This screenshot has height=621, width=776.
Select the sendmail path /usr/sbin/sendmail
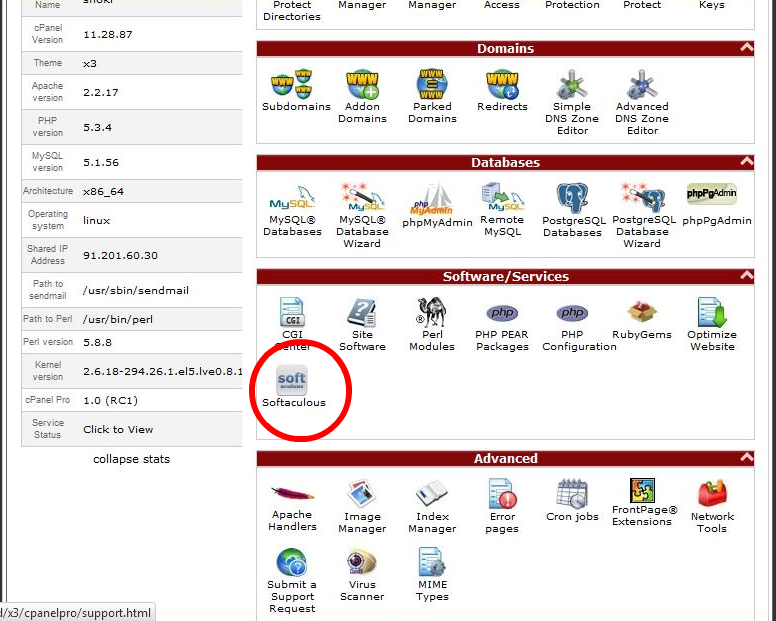(x=136, y=290)
